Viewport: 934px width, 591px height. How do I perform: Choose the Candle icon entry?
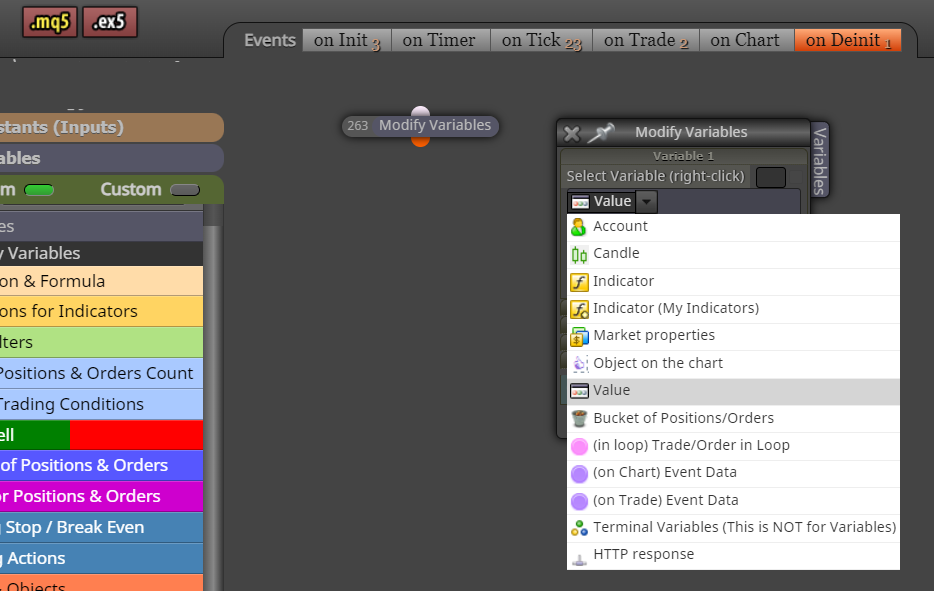(578, 254)
